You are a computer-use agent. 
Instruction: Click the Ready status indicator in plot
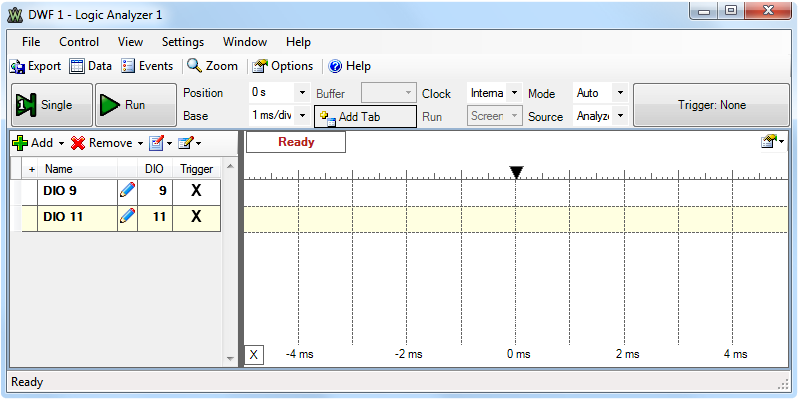coord(296,142)
